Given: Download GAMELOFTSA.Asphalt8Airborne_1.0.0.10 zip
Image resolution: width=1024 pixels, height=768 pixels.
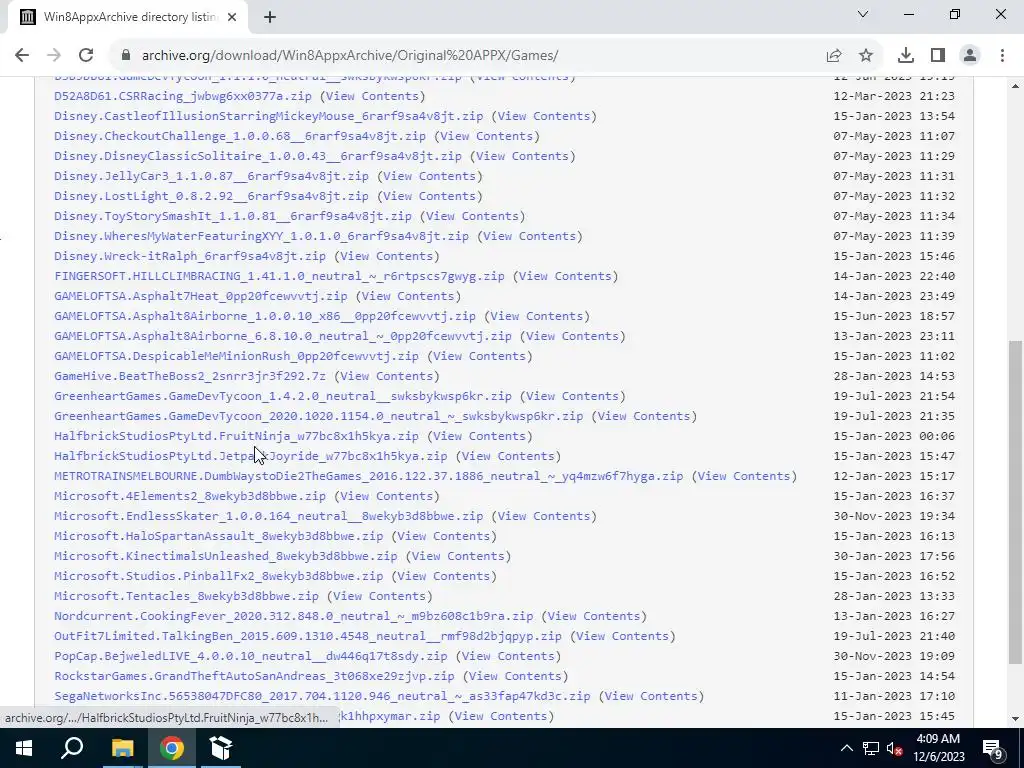Looking at the screenshot, I should pyautogui.click(x=265, y=316).
